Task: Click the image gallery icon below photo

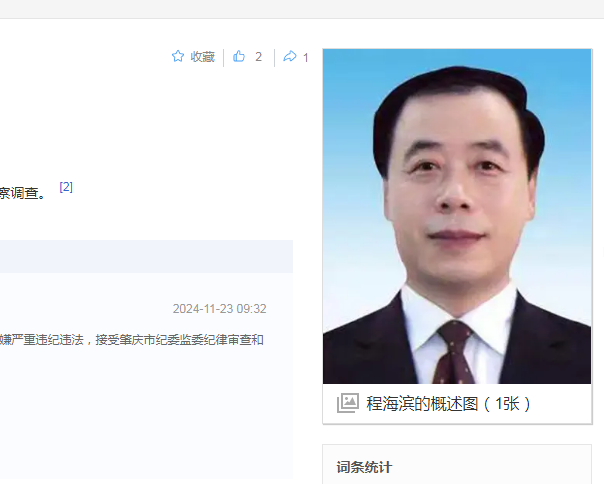Action: click(348, 403)
